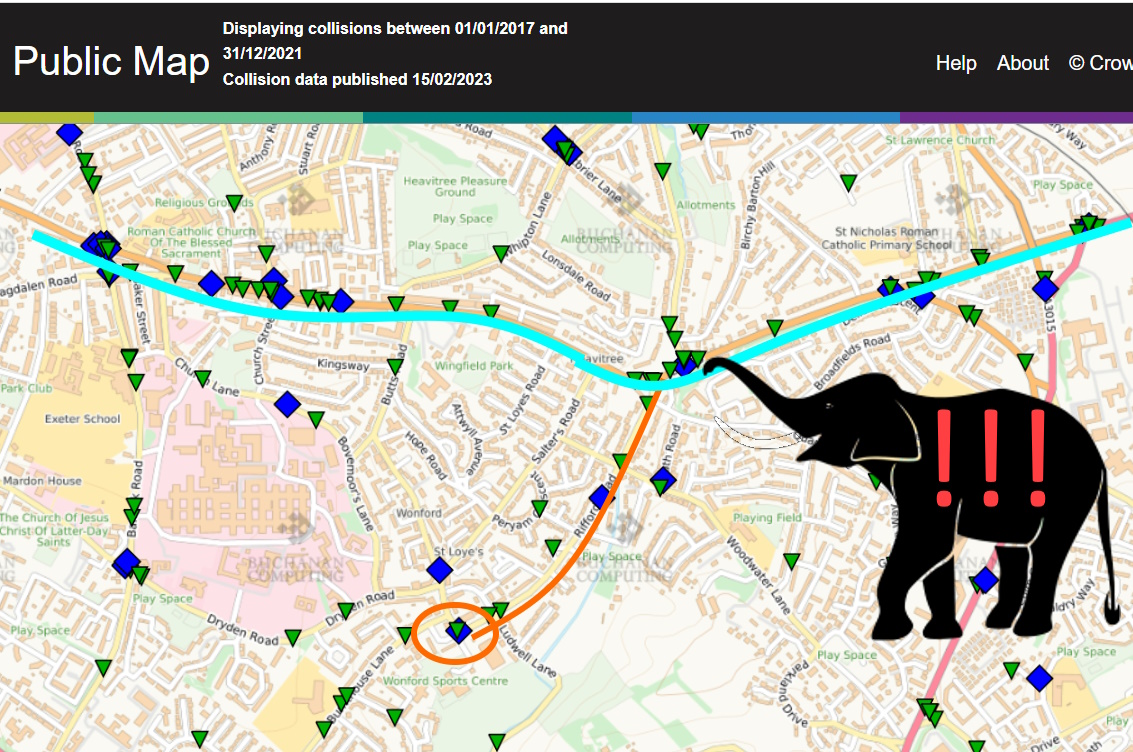Click the Collision data published 15/02/2023 text
This screenshot has height=752, width=1133.
click(x=357, y=79)
